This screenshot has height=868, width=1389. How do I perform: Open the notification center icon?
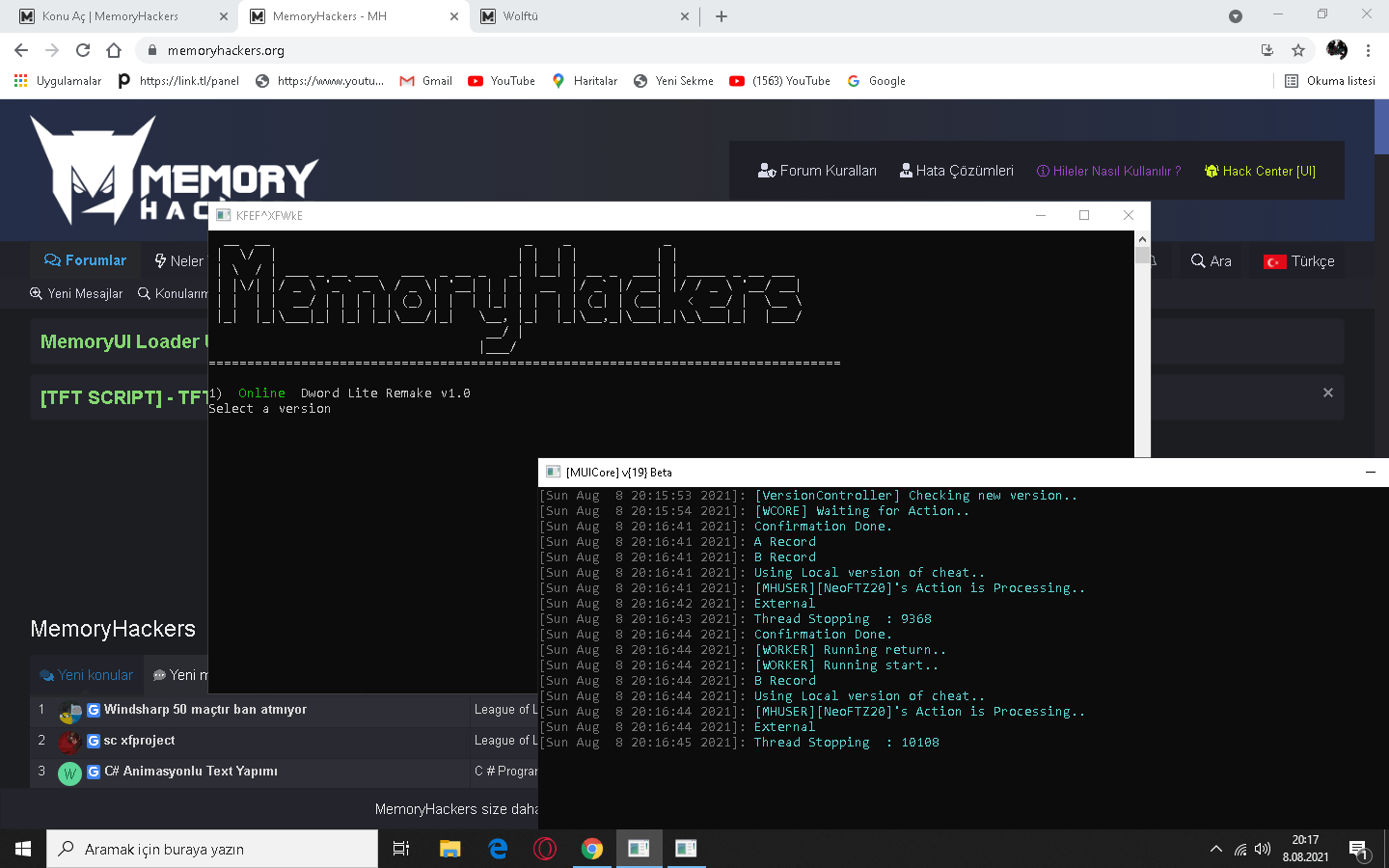click(x=1359, y=851)
